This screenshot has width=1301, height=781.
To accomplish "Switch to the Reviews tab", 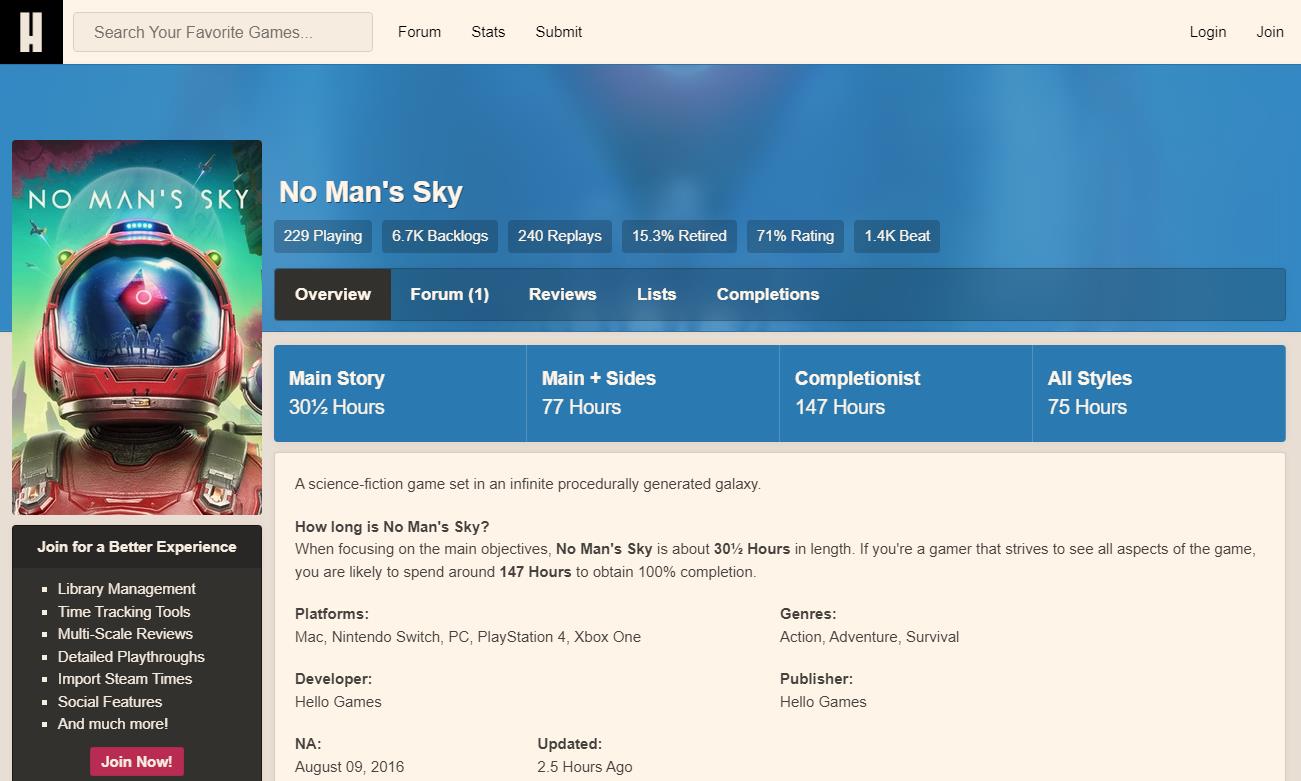I will pyautogui.click(x=562, y=294).
